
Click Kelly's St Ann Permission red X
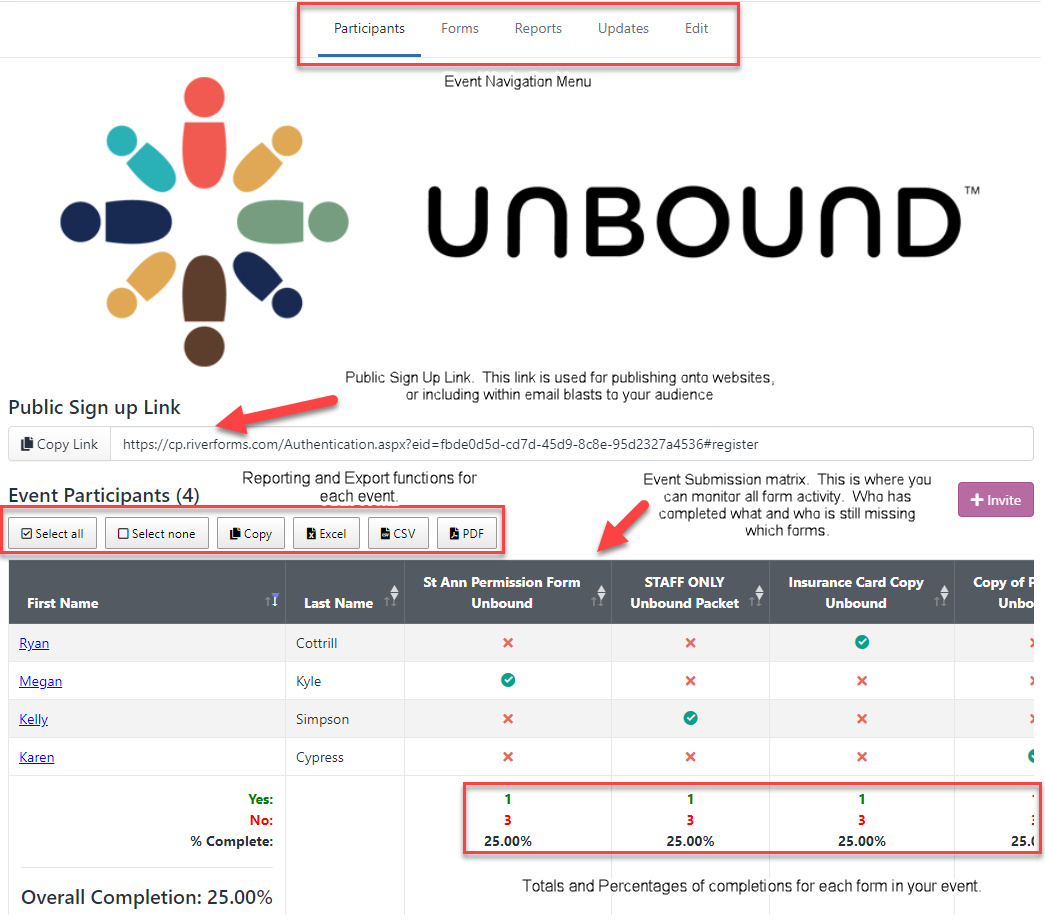(x=508, y=719)
